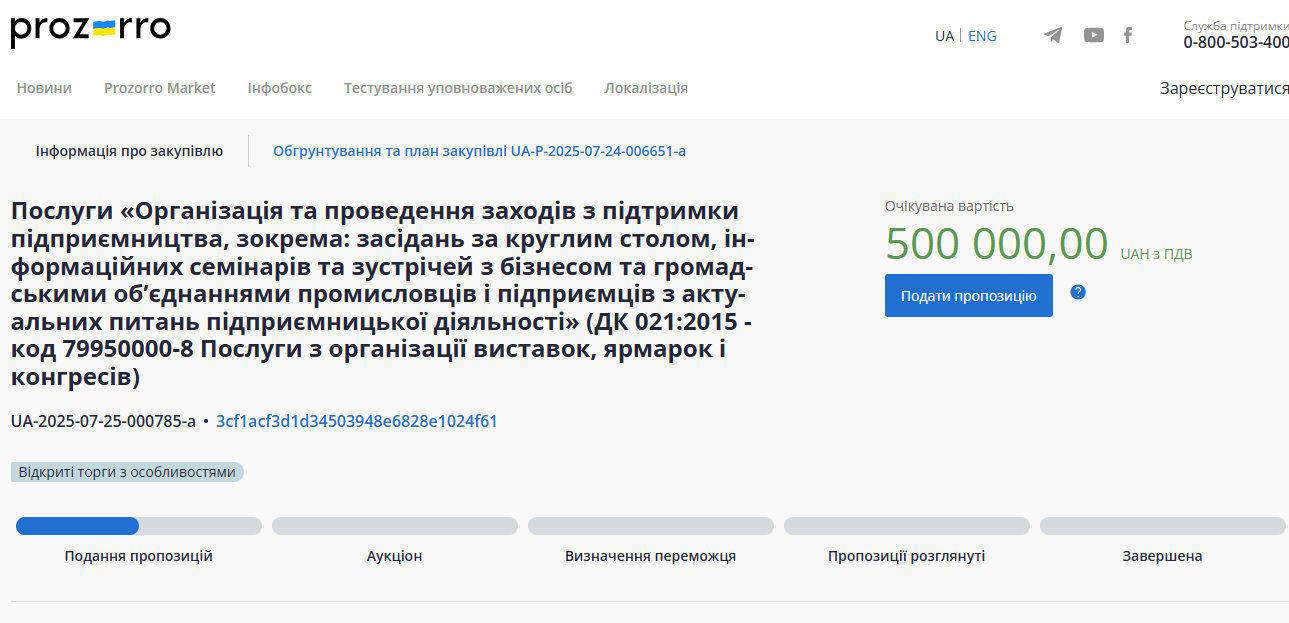1289x623 pixels.
Task: Open the Telegram channel icon
Action: pyautogui.click(x=1053, y=35)
